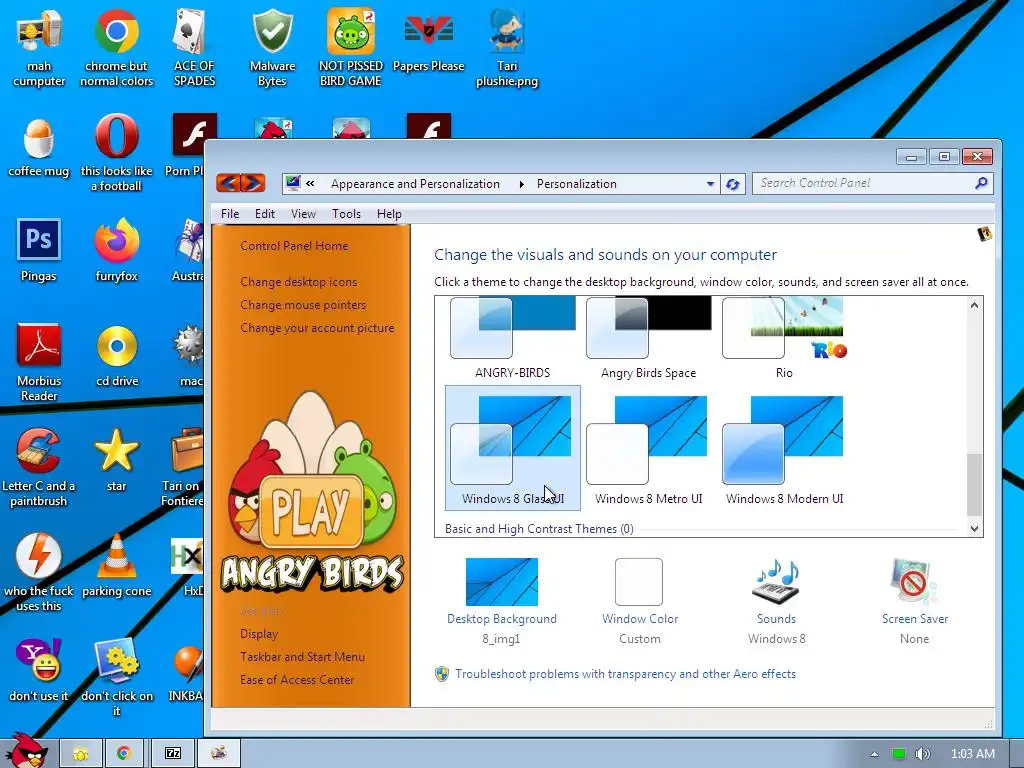
Task: Select the Windows 8 Modern UI theme
Action: coord(784,448)
